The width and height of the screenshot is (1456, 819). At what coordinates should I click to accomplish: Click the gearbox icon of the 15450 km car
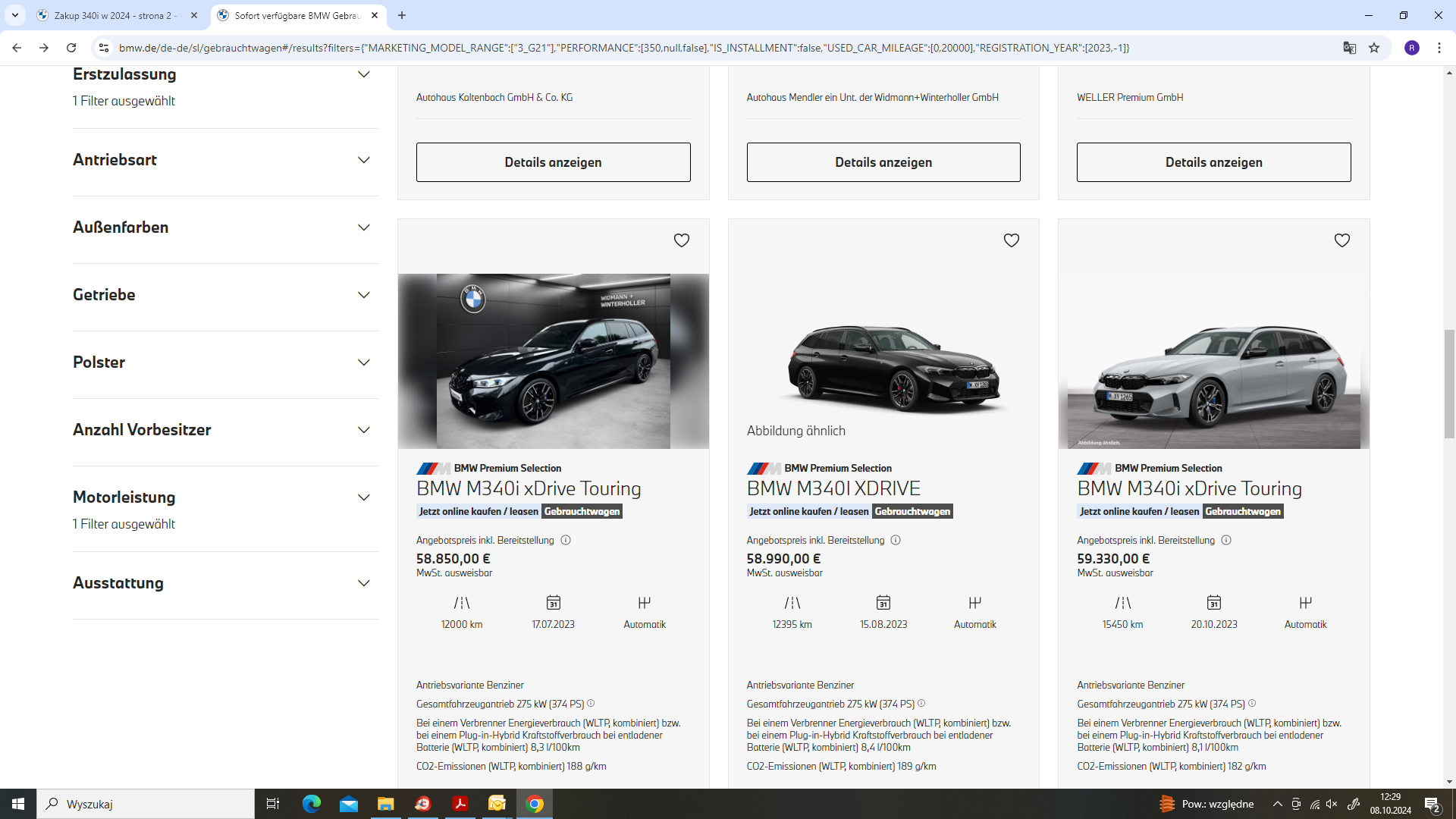(x=1306, y=603)
